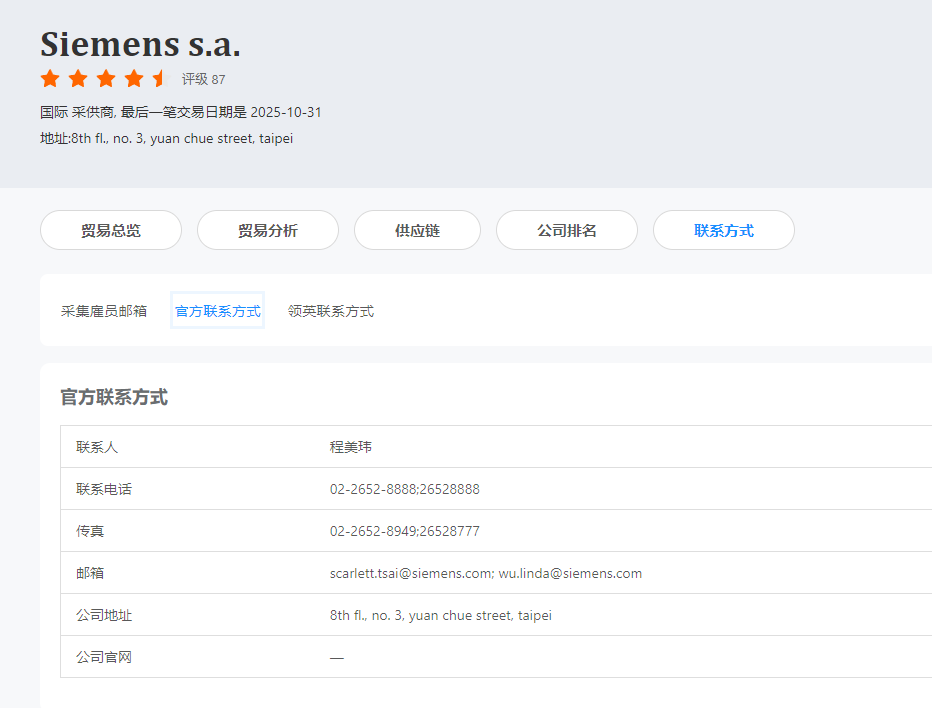Go to the 供应链 tab
The width and height of the screenshot is (932, 708).
coord(417,230)
